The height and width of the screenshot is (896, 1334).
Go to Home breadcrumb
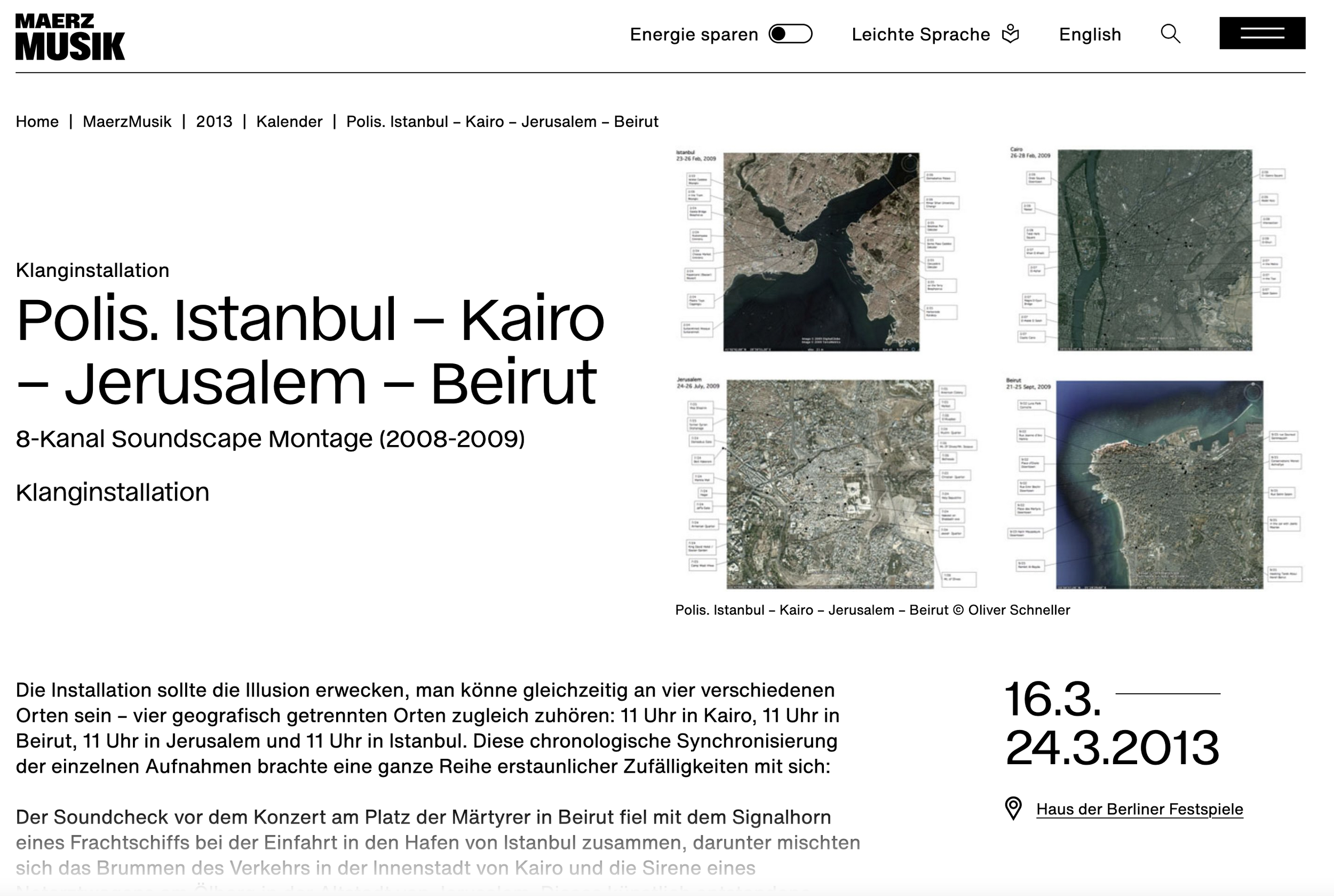[37, 122]
